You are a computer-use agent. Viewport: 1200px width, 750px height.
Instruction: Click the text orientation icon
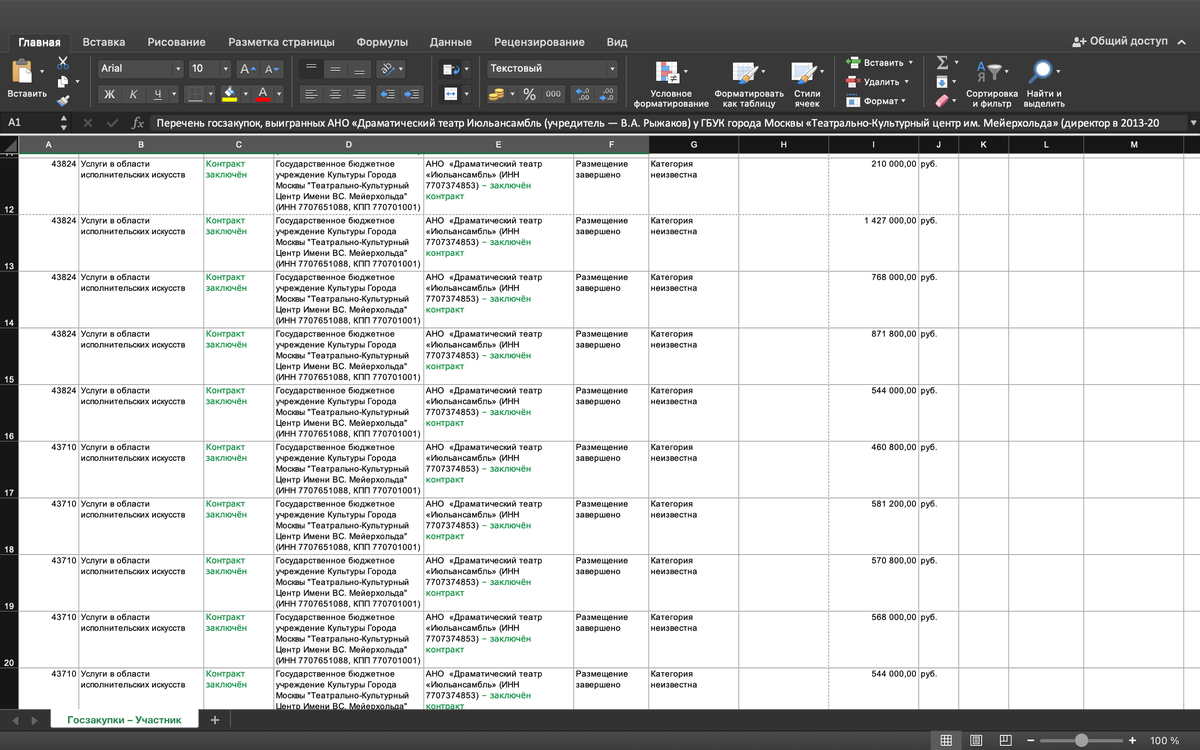click(387, 69)
